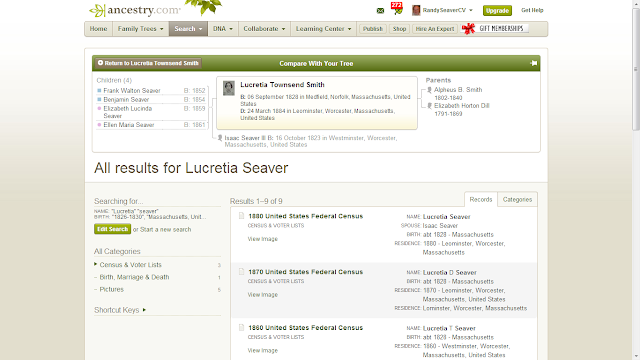This screenshot has width=640, height=360.
Task: Click person icon beside Elizabeth Horton Dill
Action: click(x=429, y=106)
